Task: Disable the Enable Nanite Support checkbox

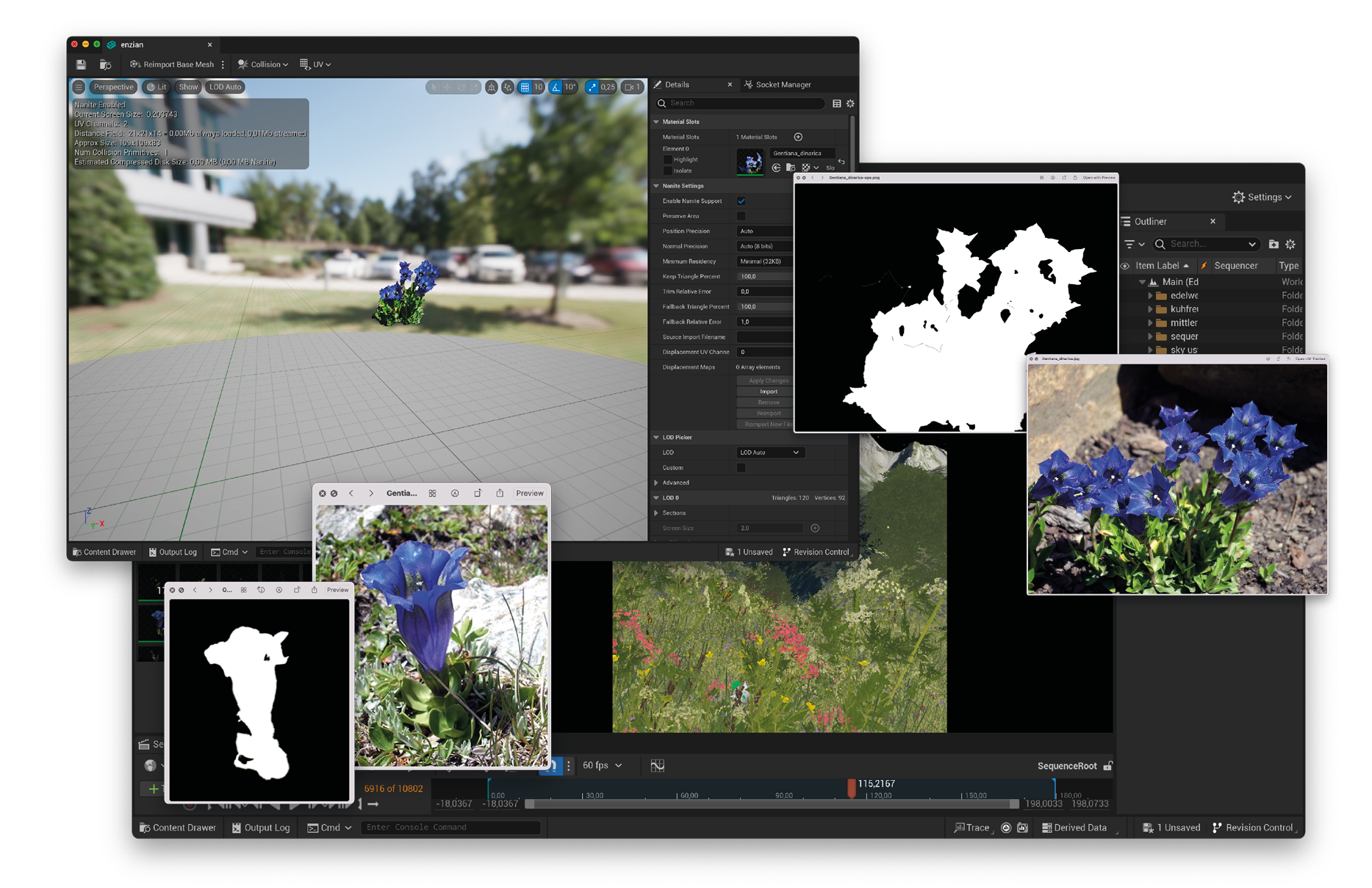Action: click(741, 201)
